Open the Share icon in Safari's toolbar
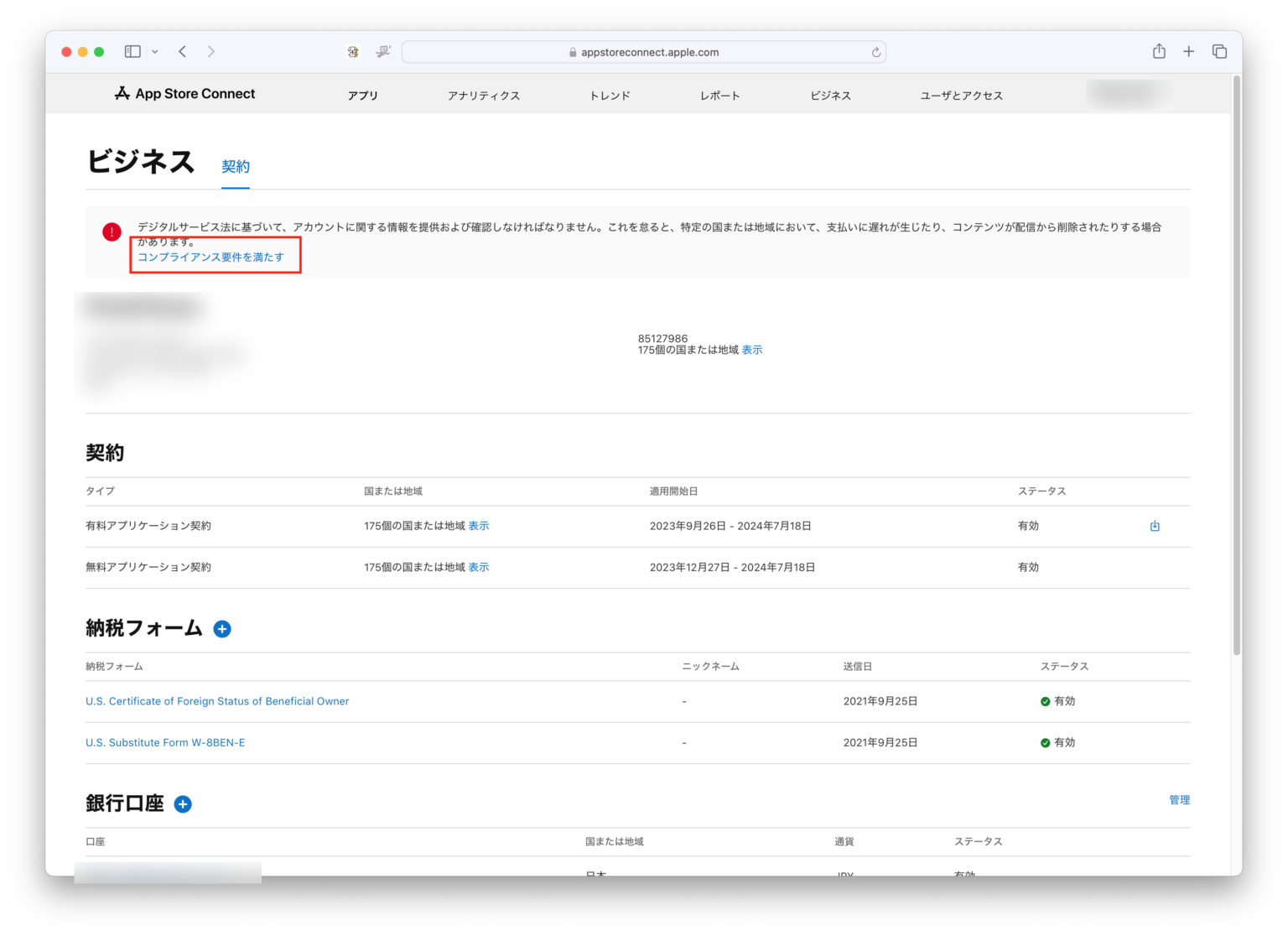The height and width of the screenshot is (936, 1288). [1159, 51]
